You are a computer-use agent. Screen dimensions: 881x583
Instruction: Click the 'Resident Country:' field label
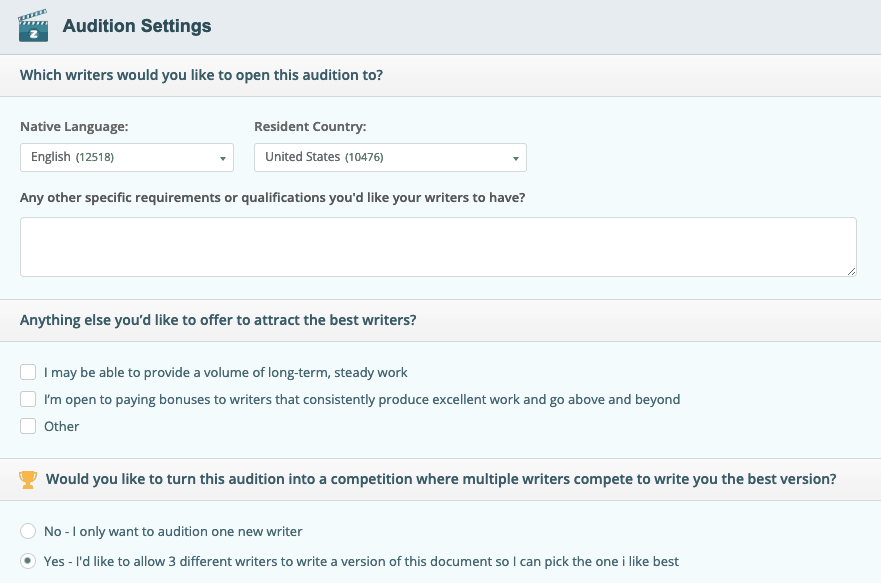coord(310,127)
